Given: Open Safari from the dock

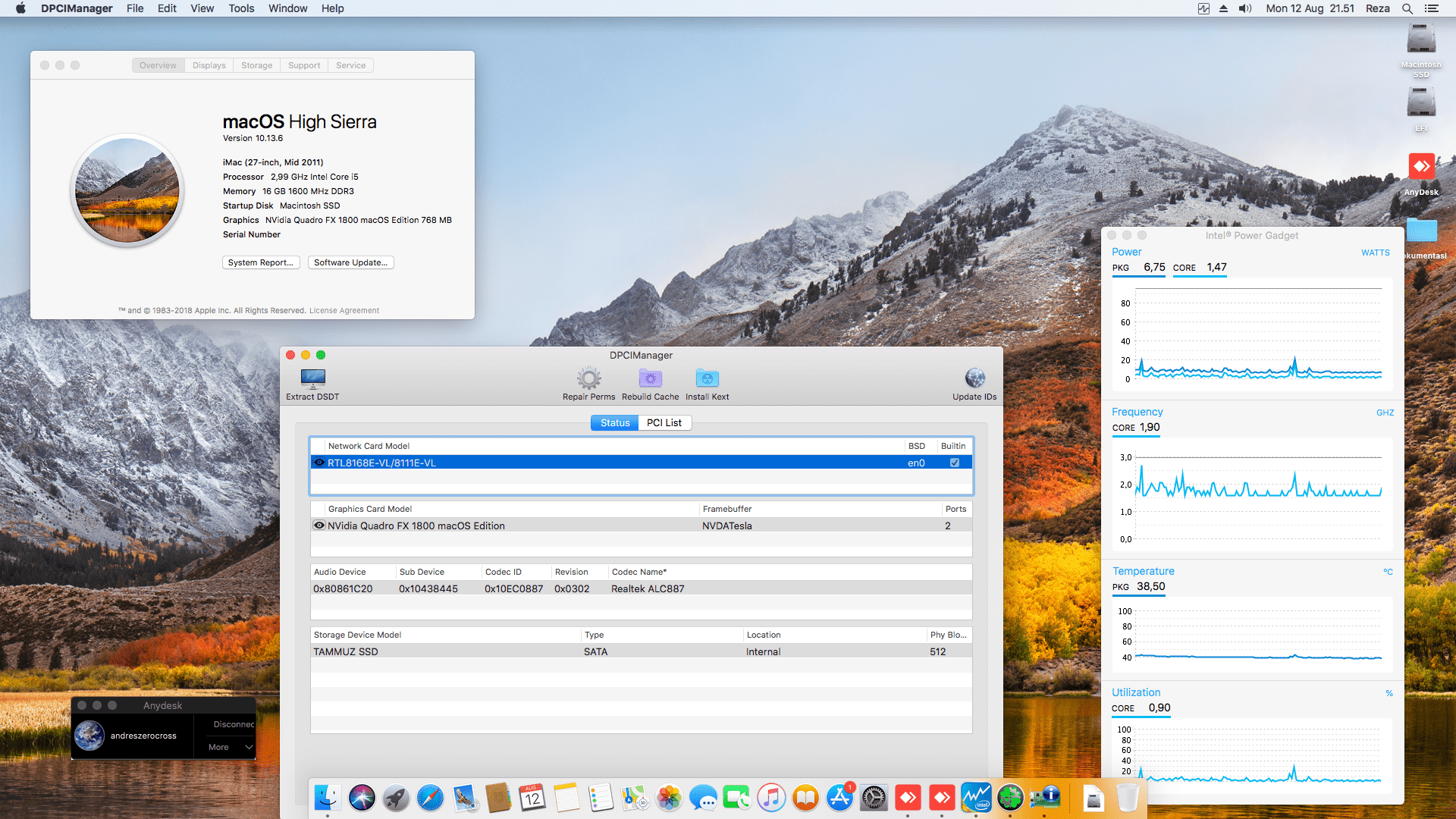Looking at the screenshot, I should pyautogui.click(x=430, y=798).
